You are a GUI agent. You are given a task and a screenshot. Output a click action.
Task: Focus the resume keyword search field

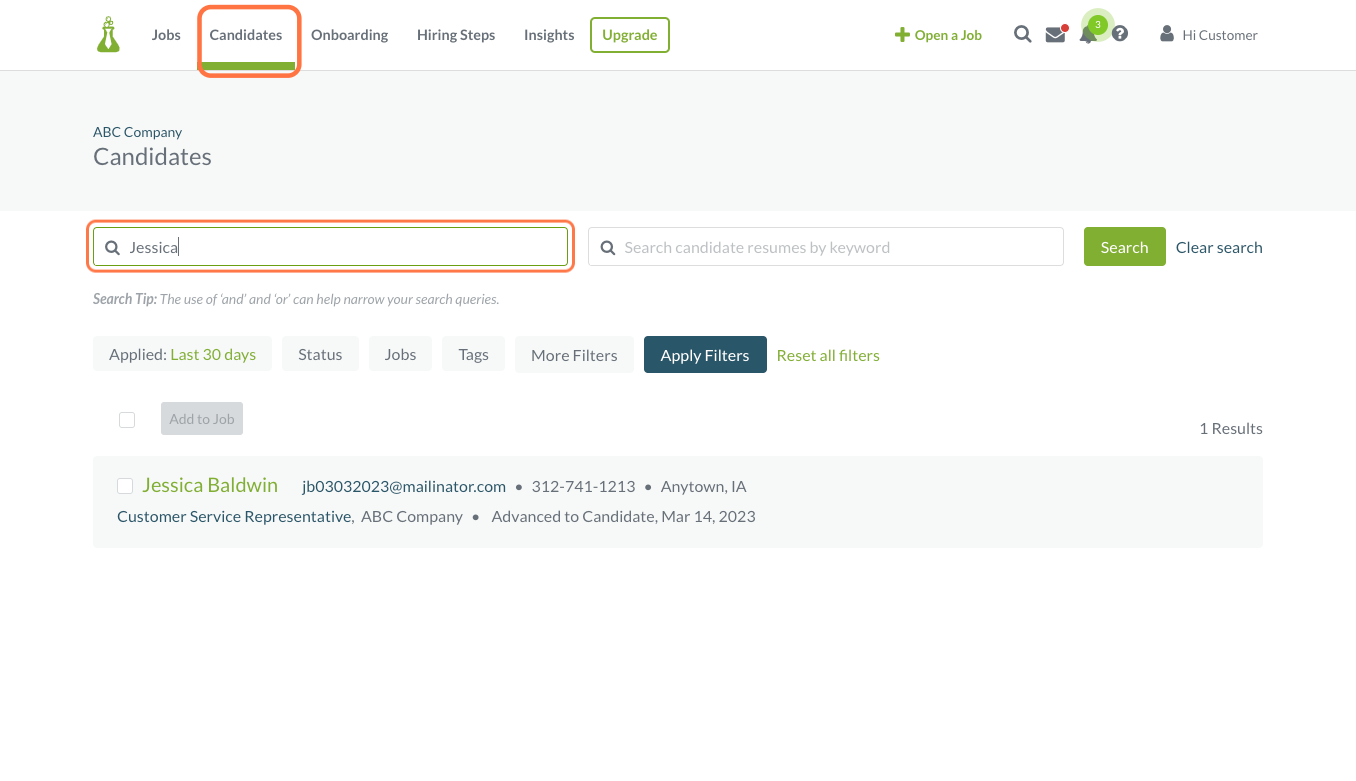tap(825, 247)
